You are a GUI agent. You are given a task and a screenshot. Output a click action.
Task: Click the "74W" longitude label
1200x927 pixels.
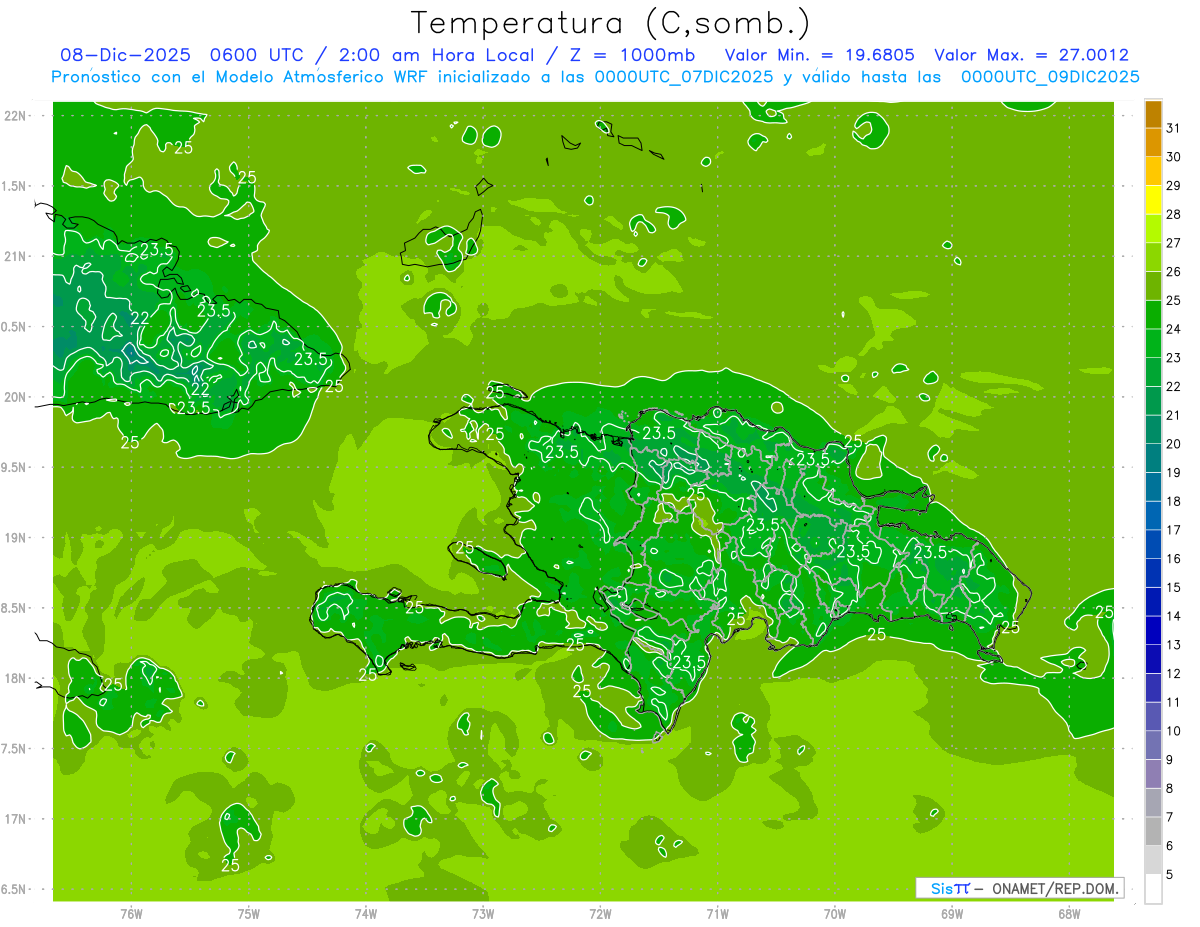point(365,913)
